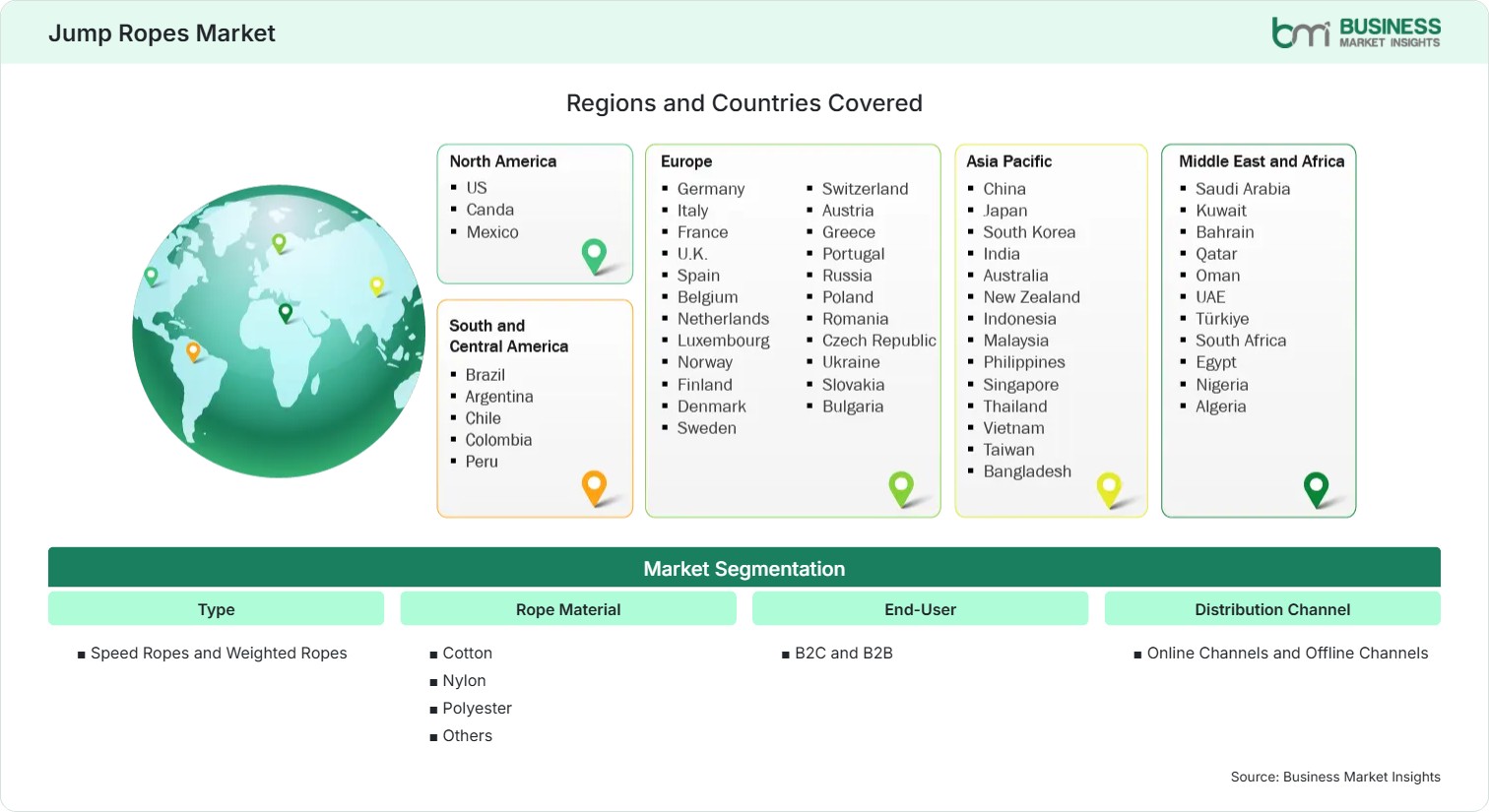Click the Europe card heading
Screen dimensions: 1489x812
point(686,161)
